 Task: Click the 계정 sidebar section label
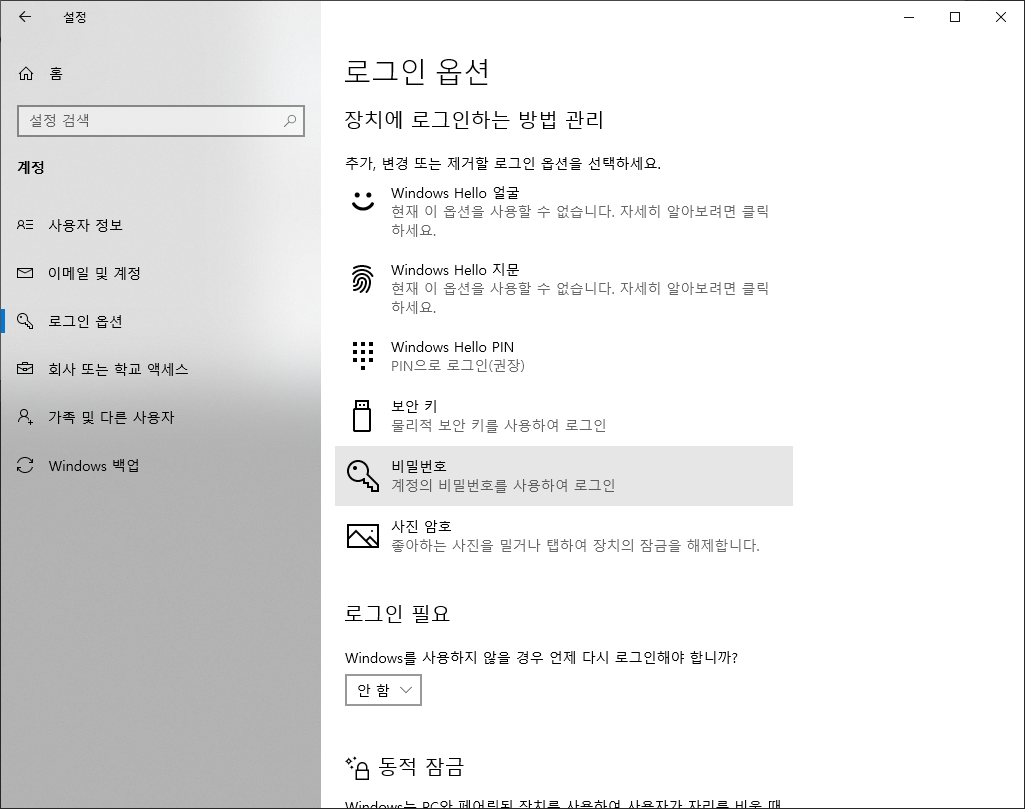31,167
